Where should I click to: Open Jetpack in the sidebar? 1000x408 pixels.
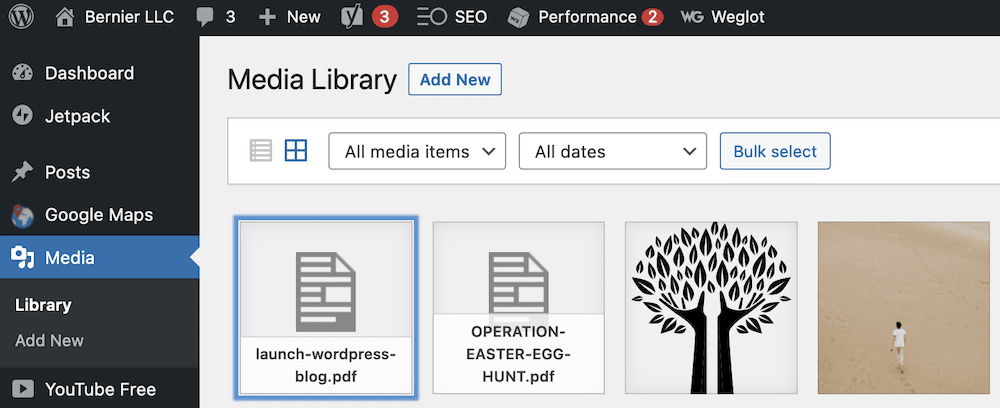point(77,116)
